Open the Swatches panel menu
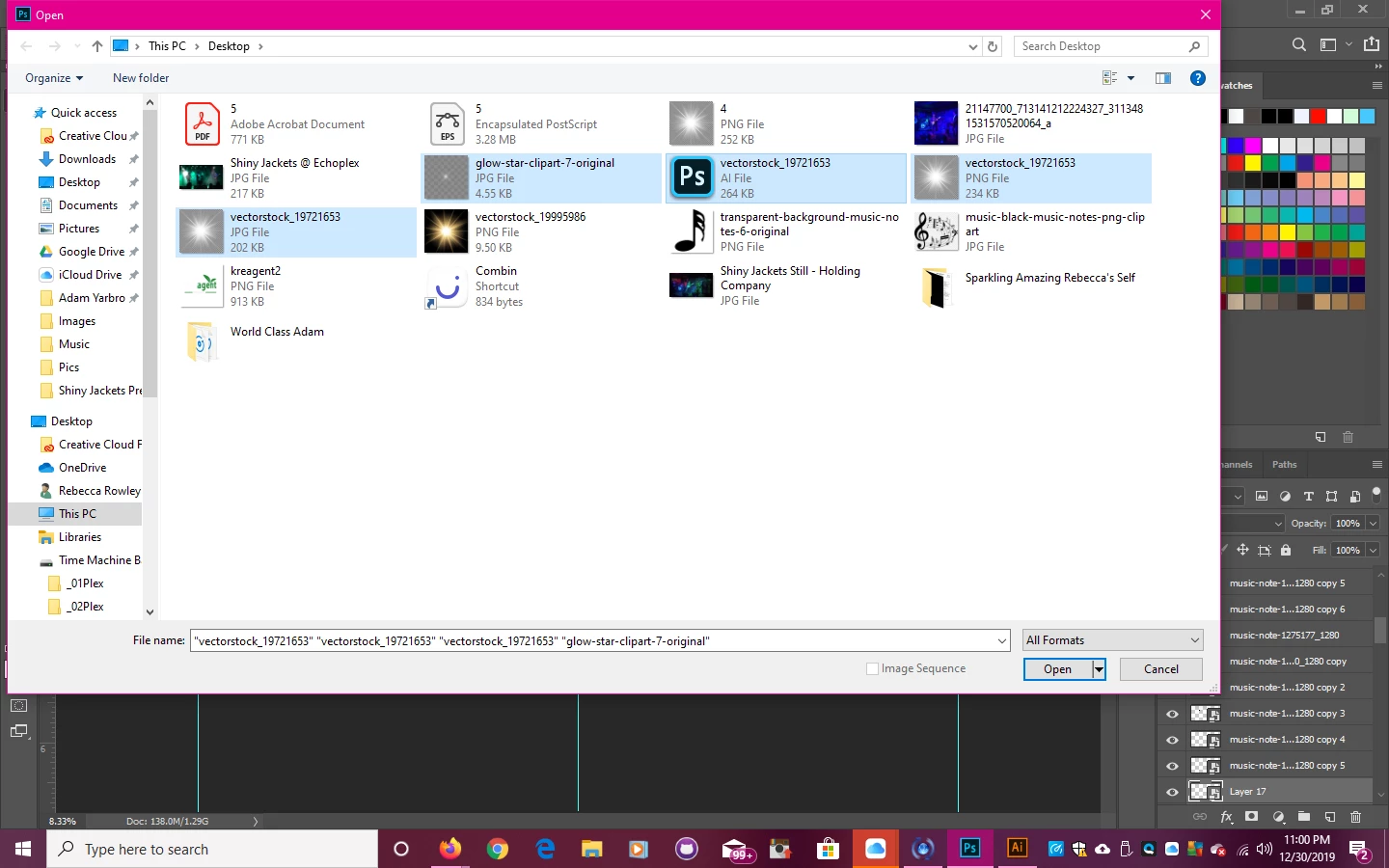 pos(1376,86)
